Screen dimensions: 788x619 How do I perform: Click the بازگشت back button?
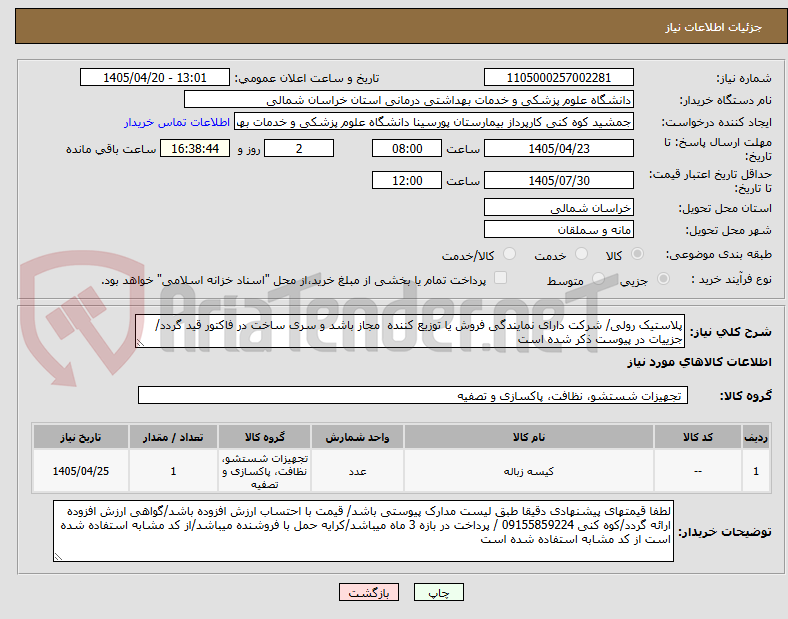click(x=369, y=592)
